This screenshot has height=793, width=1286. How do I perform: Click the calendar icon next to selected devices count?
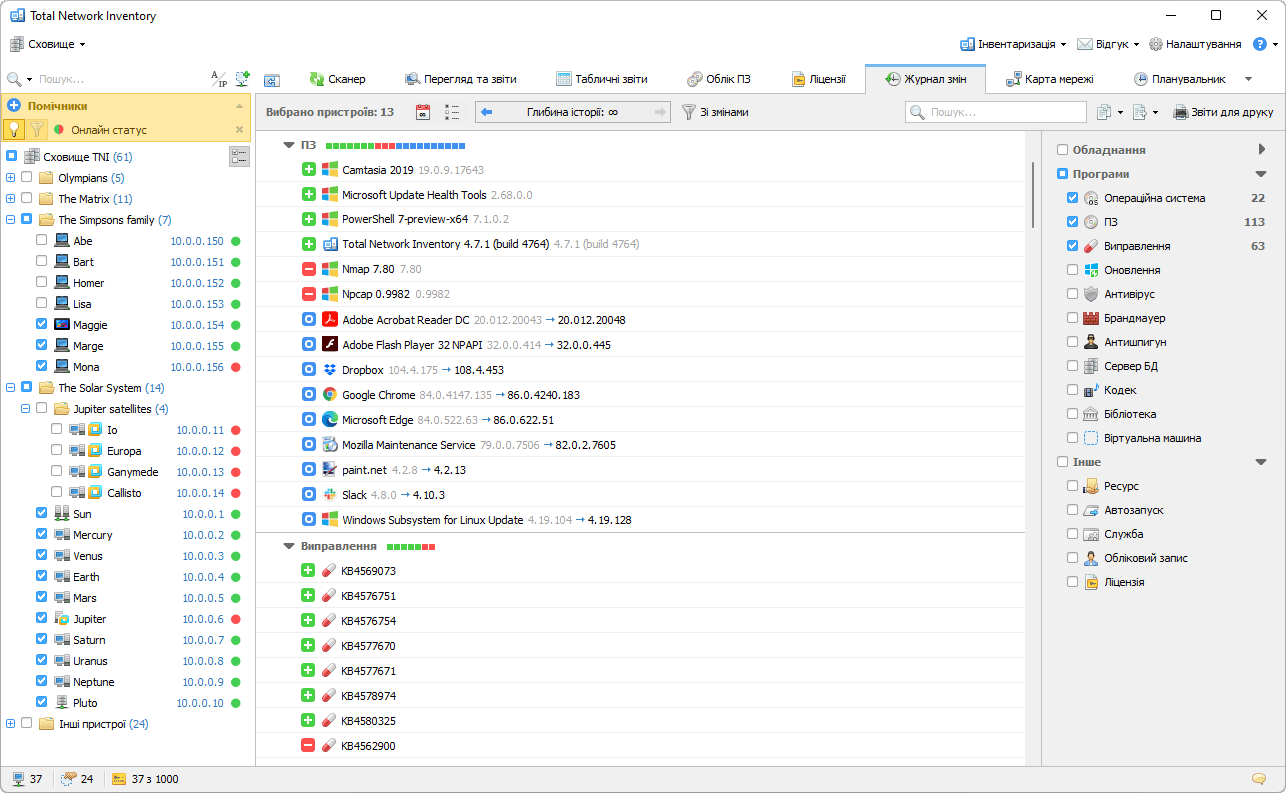pos(423,113)
